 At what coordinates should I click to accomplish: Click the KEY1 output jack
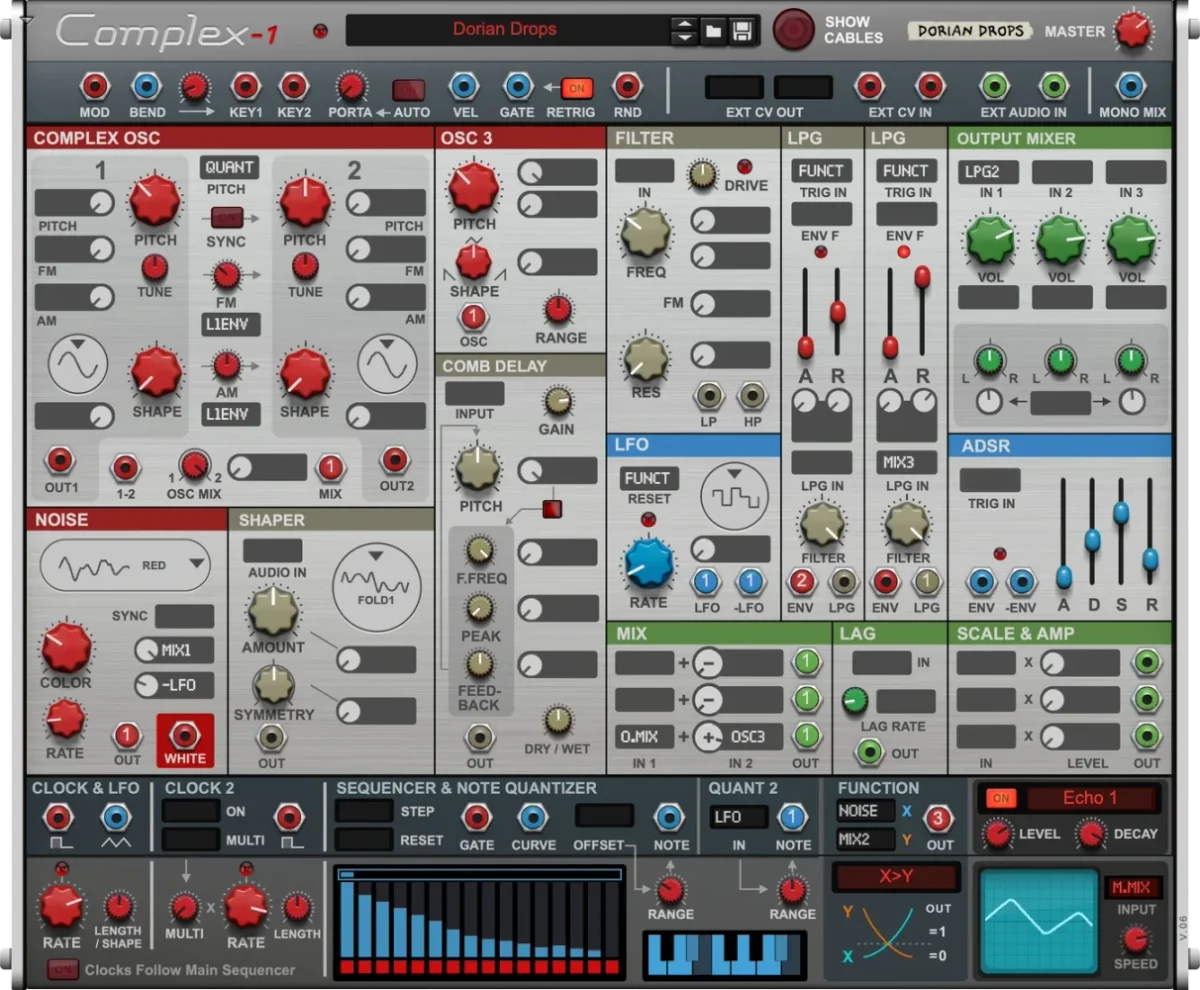click(245, 86)
